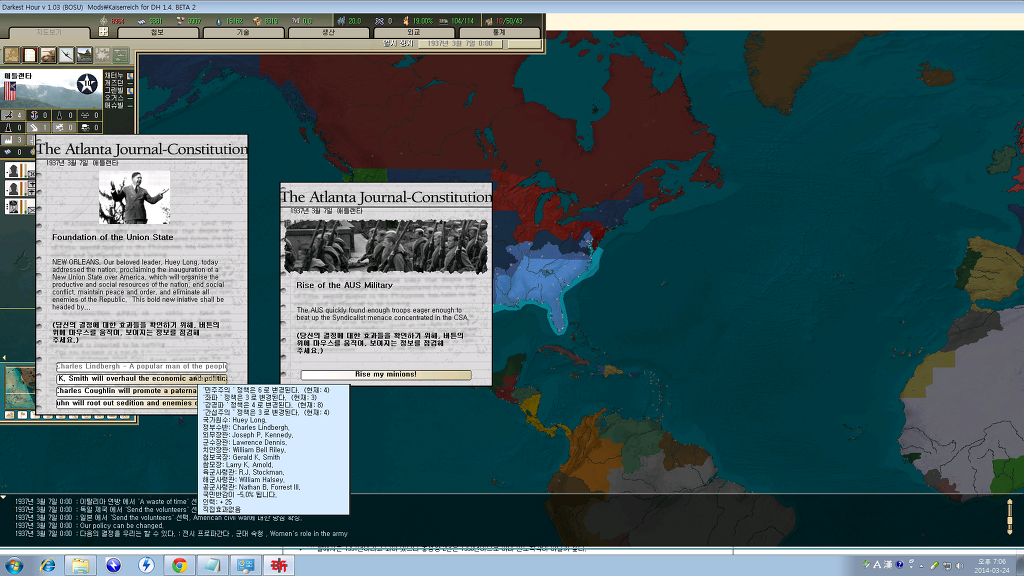
Task: Click the province owner flag icon
Action: [x=10, y=91]
